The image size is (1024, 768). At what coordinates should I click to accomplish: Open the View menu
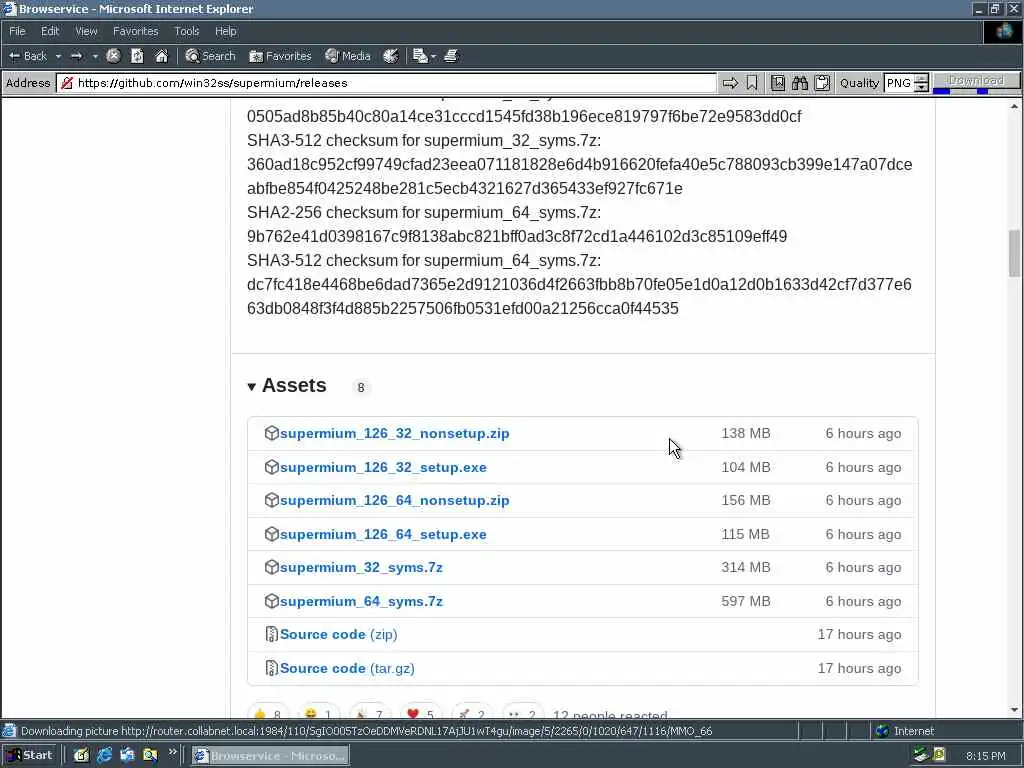coord(86,31)
